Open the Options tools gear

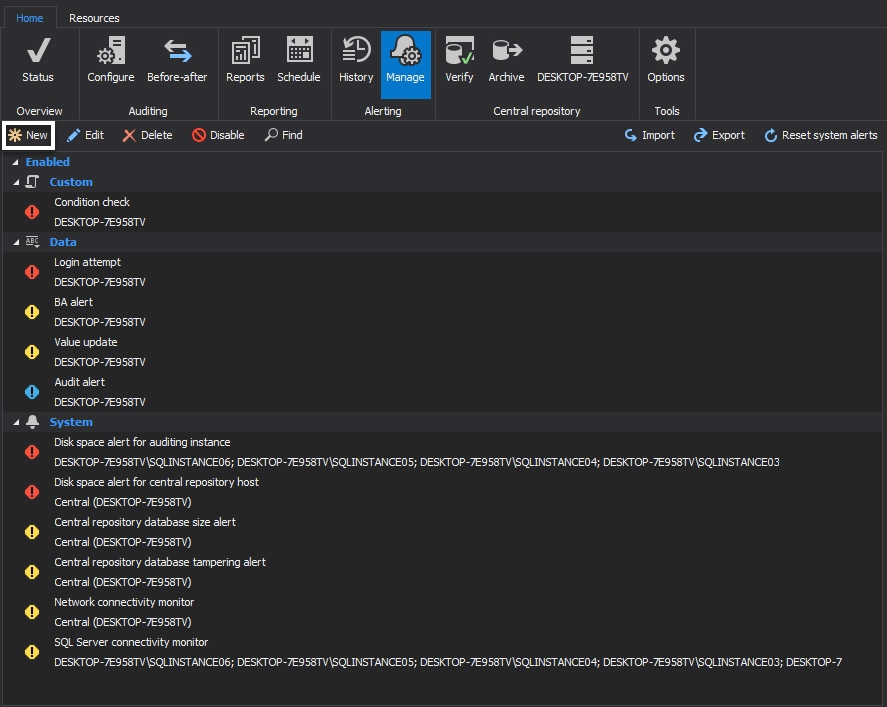pos(666,61)
